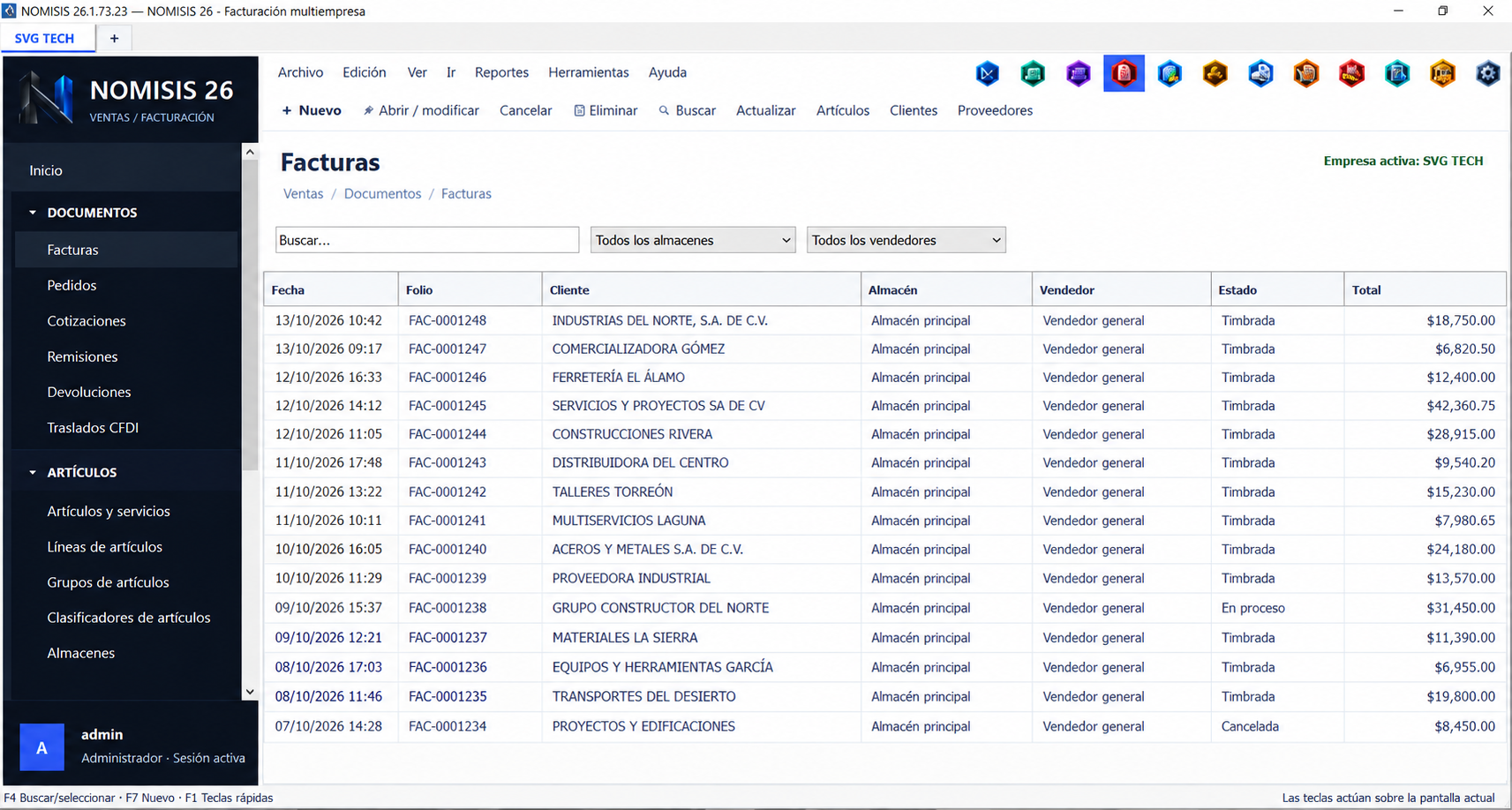Select the highlighted red invoicing hexagon icon

point(1124,73)
